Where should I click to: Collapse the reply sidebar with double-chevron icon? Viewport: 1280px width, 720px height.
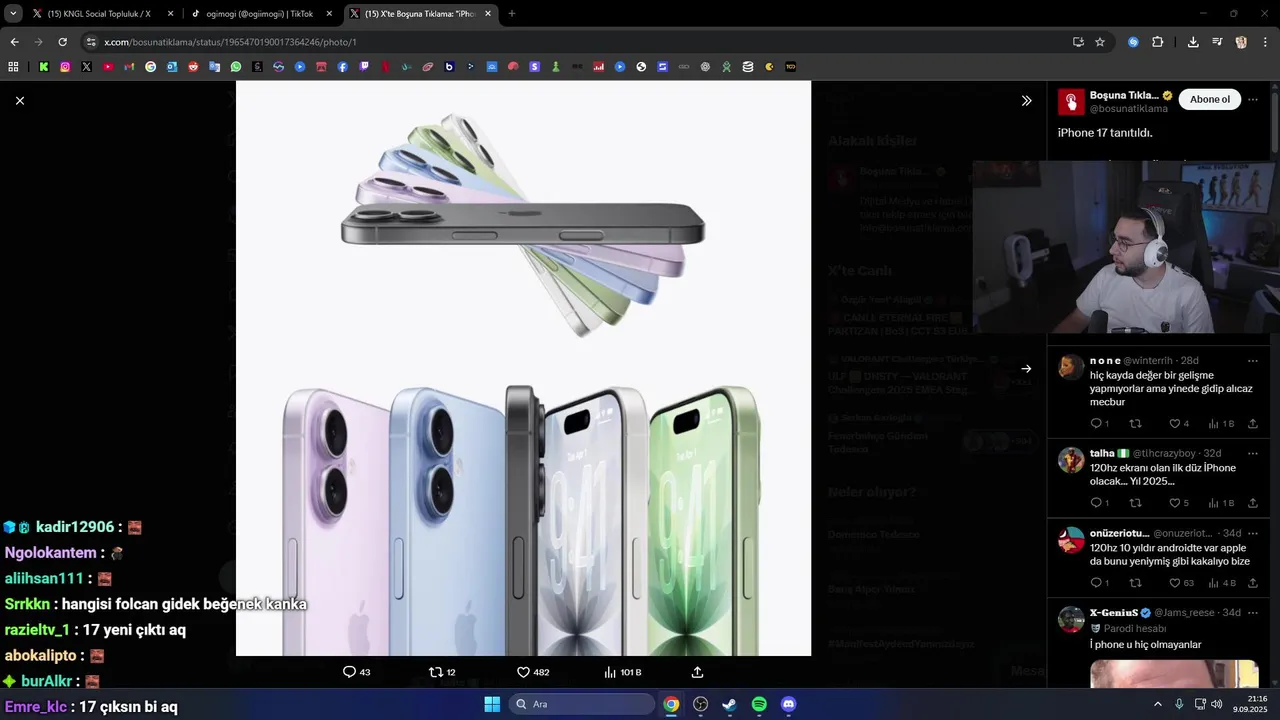tap(1026, 101)
